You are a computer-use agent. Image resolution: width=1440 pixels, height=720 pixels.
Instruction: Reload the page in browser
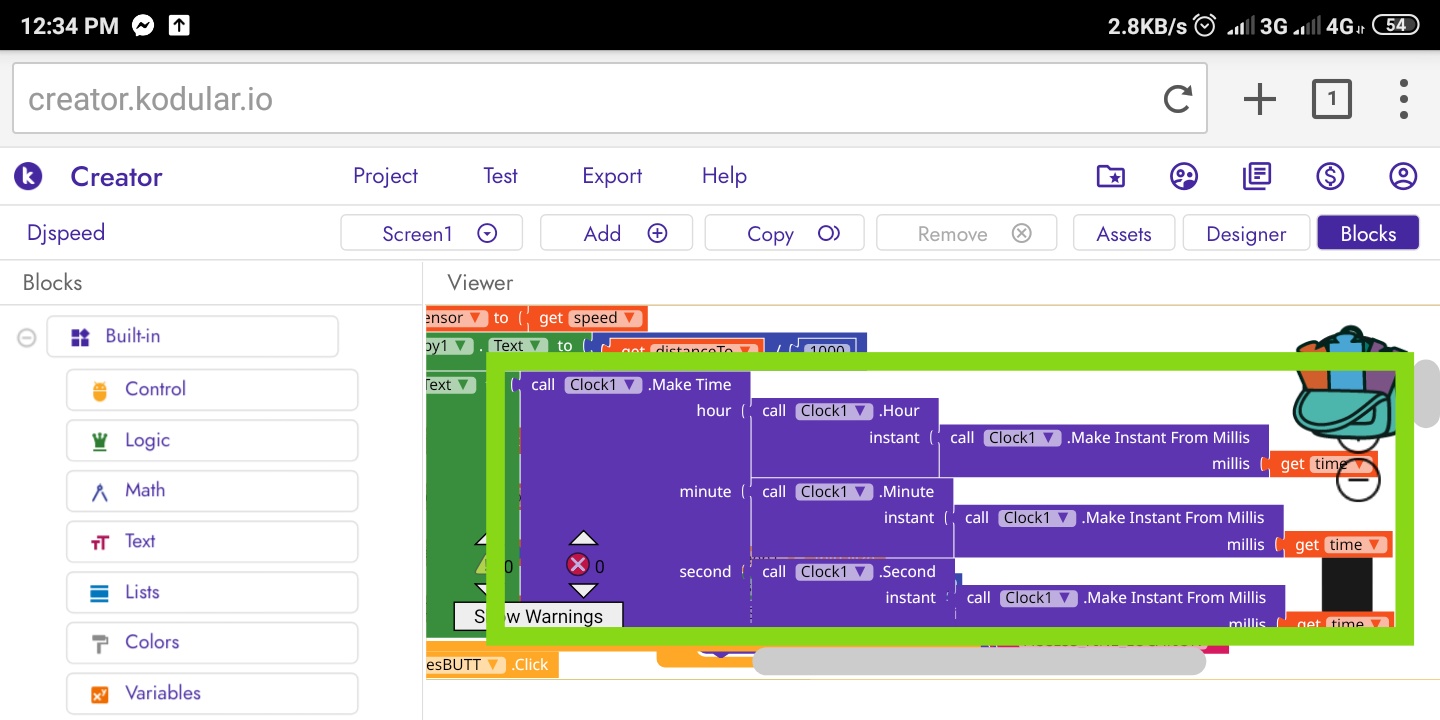tap(1177, 99)
